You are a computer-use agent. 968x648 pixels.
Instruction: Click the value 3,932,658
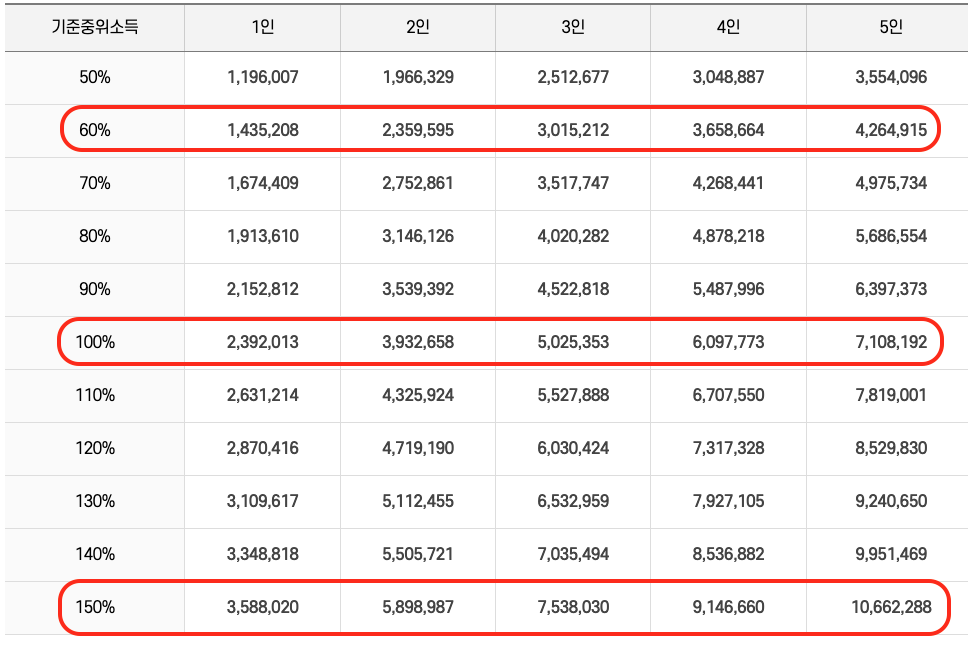pos(418,342)
